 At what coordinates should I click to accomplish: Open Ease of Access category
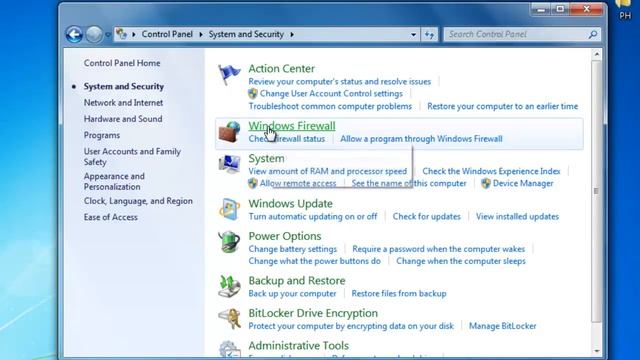coord(111,218)
